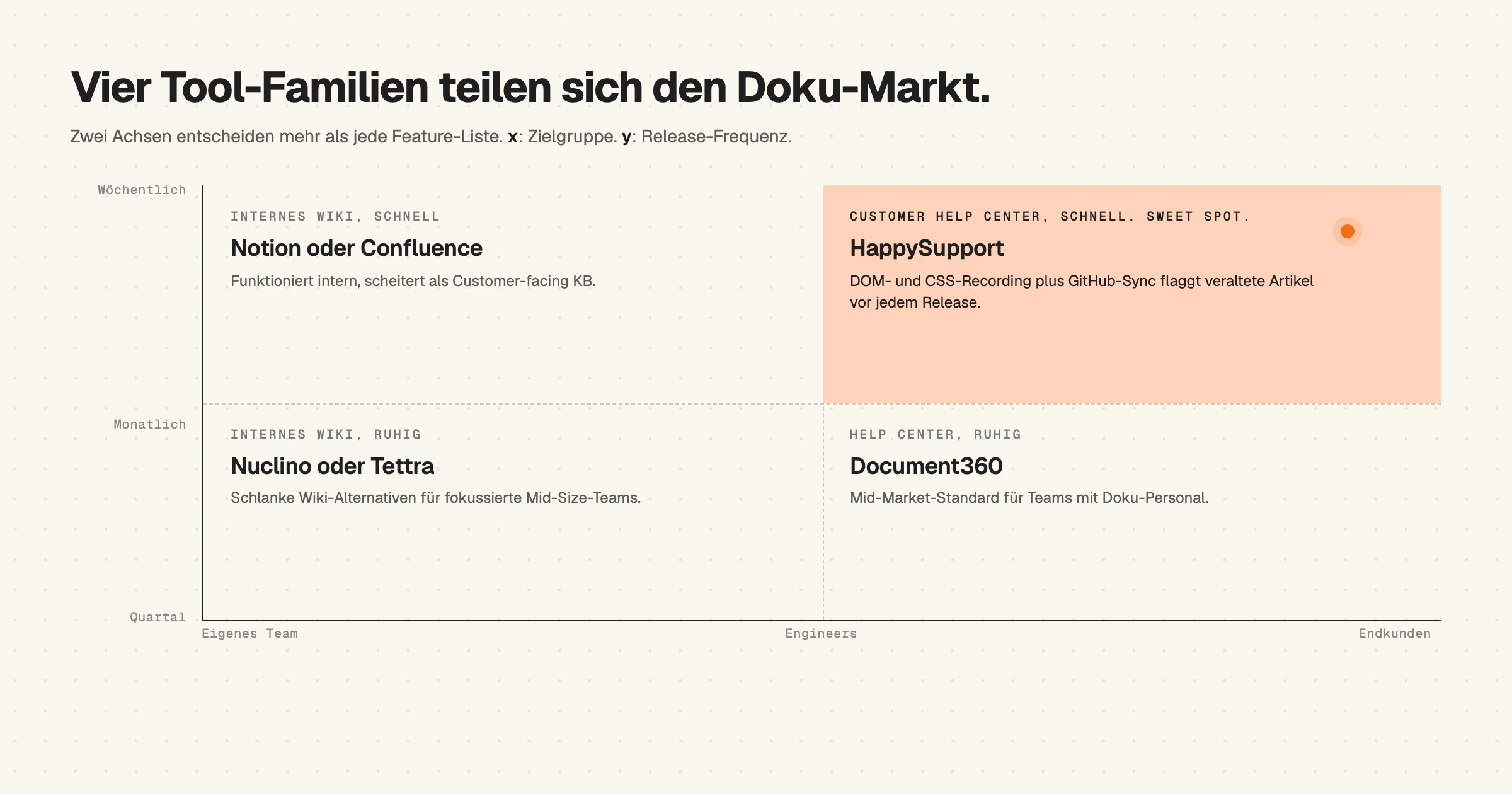Viewport: 1512px width, 794px height.
Task: Click the 'Eigenes Team' x-axis label
Action: [x=249, y=634]
